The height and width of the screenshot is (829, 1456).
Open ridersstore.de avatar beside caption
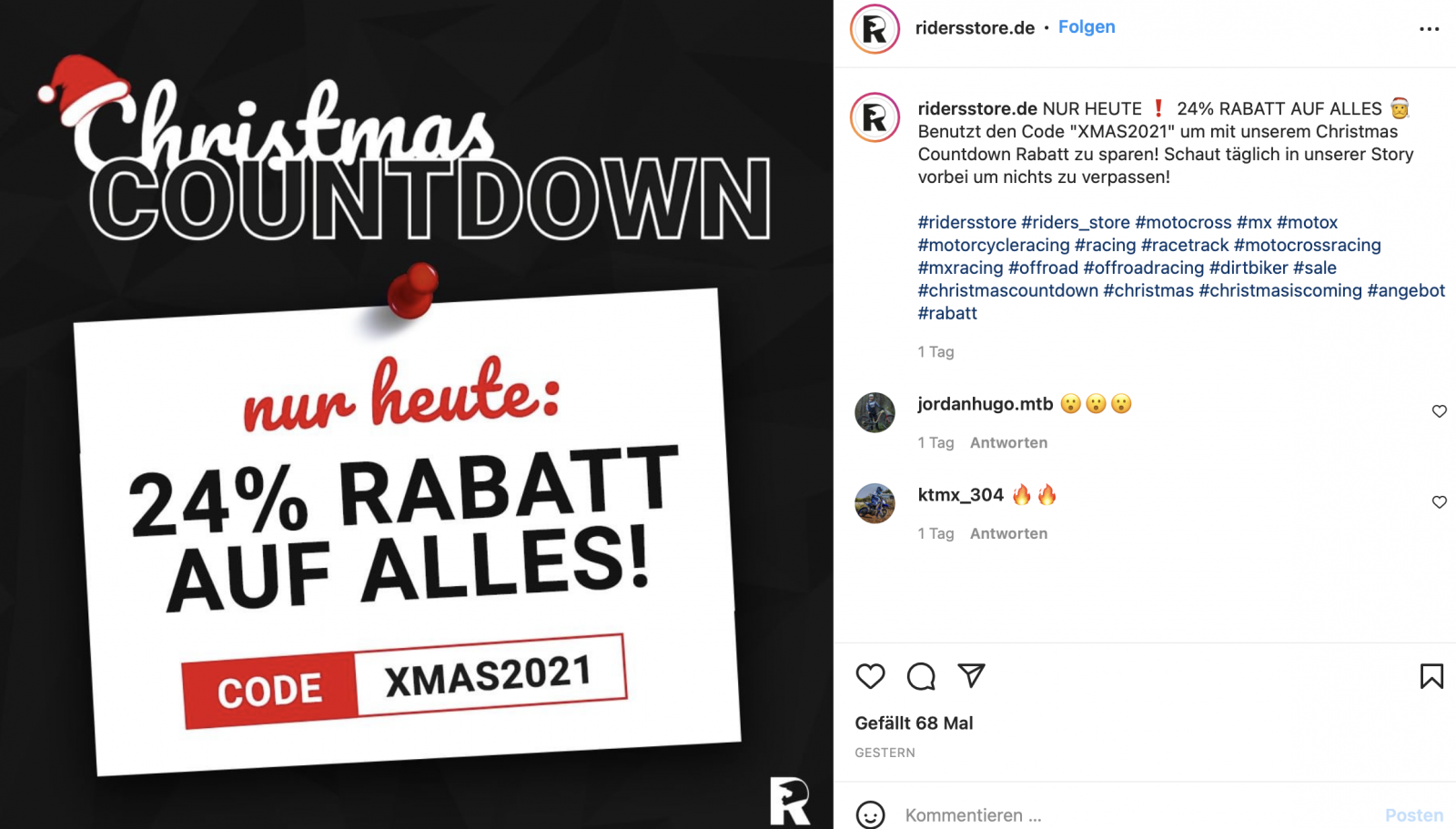tap(875, 117)
